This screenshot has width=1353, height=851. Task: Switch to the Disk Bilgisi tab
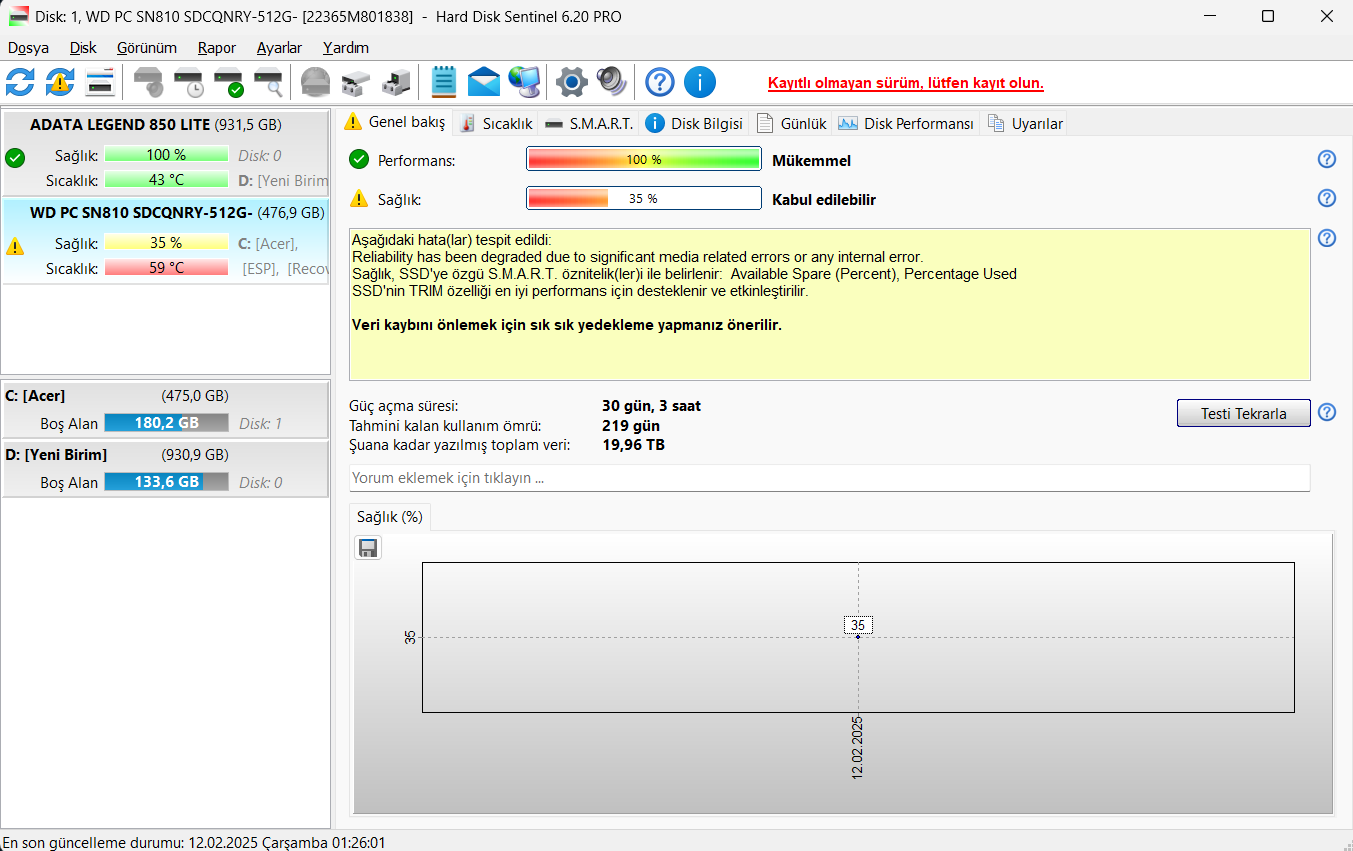coord(694,123)
